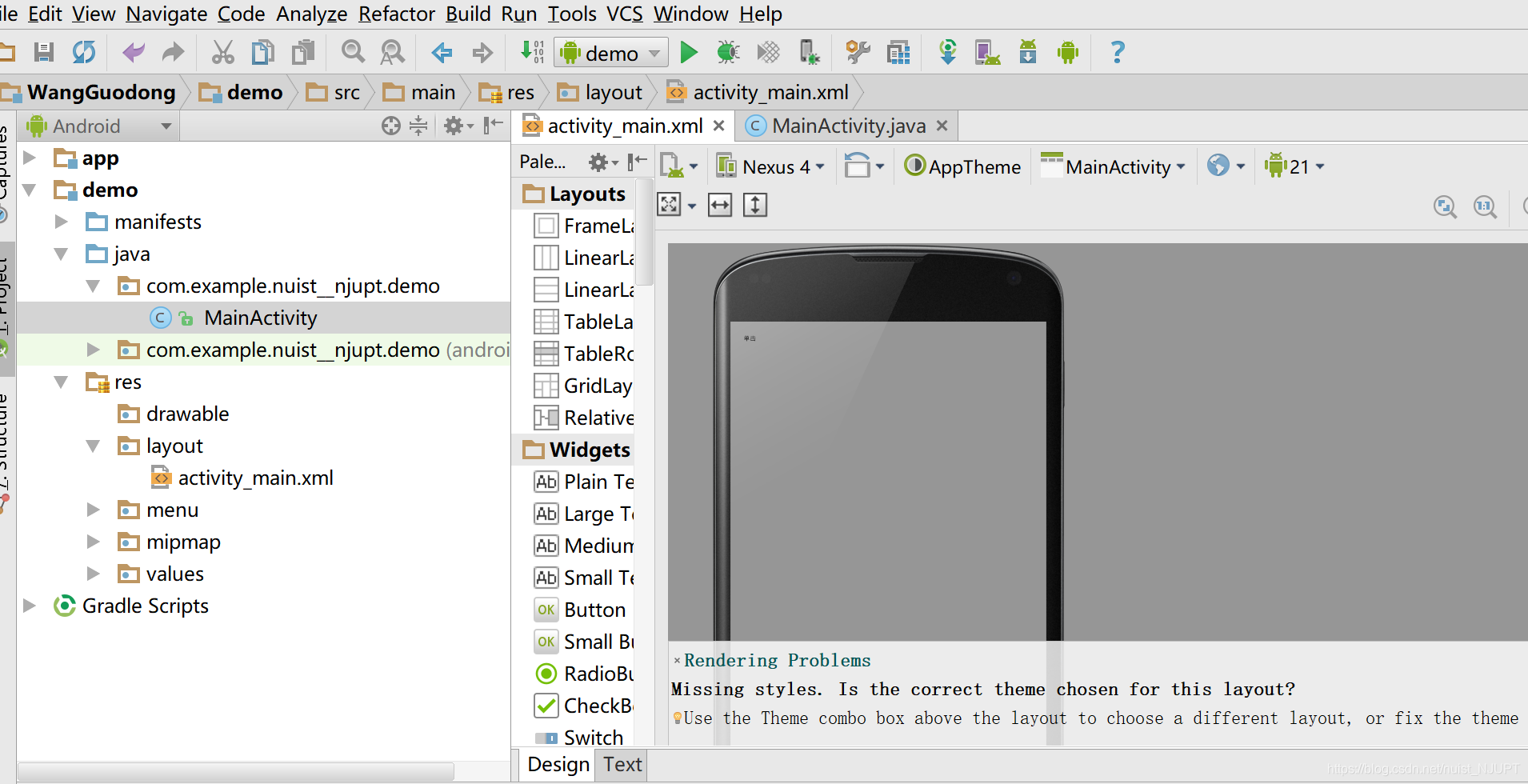Open the Nexus 4 device dropdown
Viewport: 1528px width, 784px height.
click(771, 166)
